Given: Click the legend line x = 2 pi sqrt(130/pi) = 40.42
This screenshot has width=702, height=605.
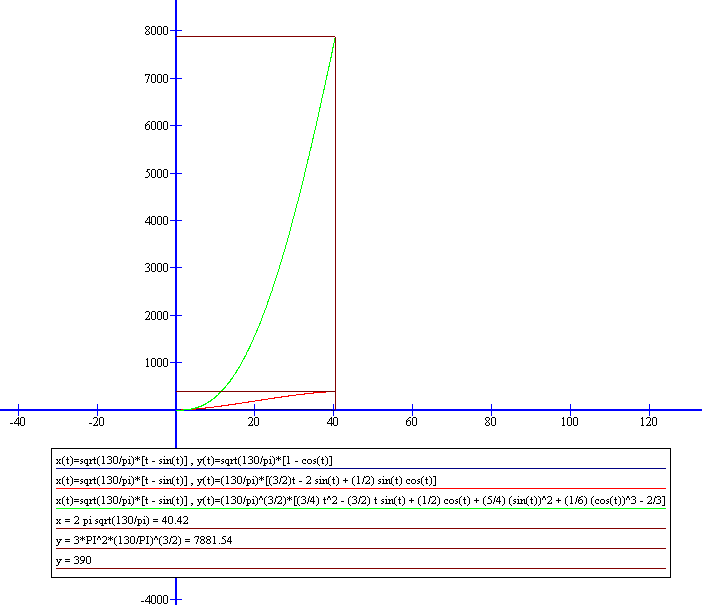Looking at the screenshot, I should 122,520.
